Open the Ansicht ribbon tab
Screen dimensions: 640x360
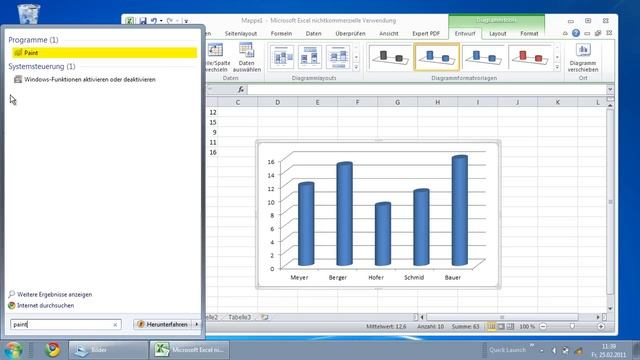coord(389,33)
